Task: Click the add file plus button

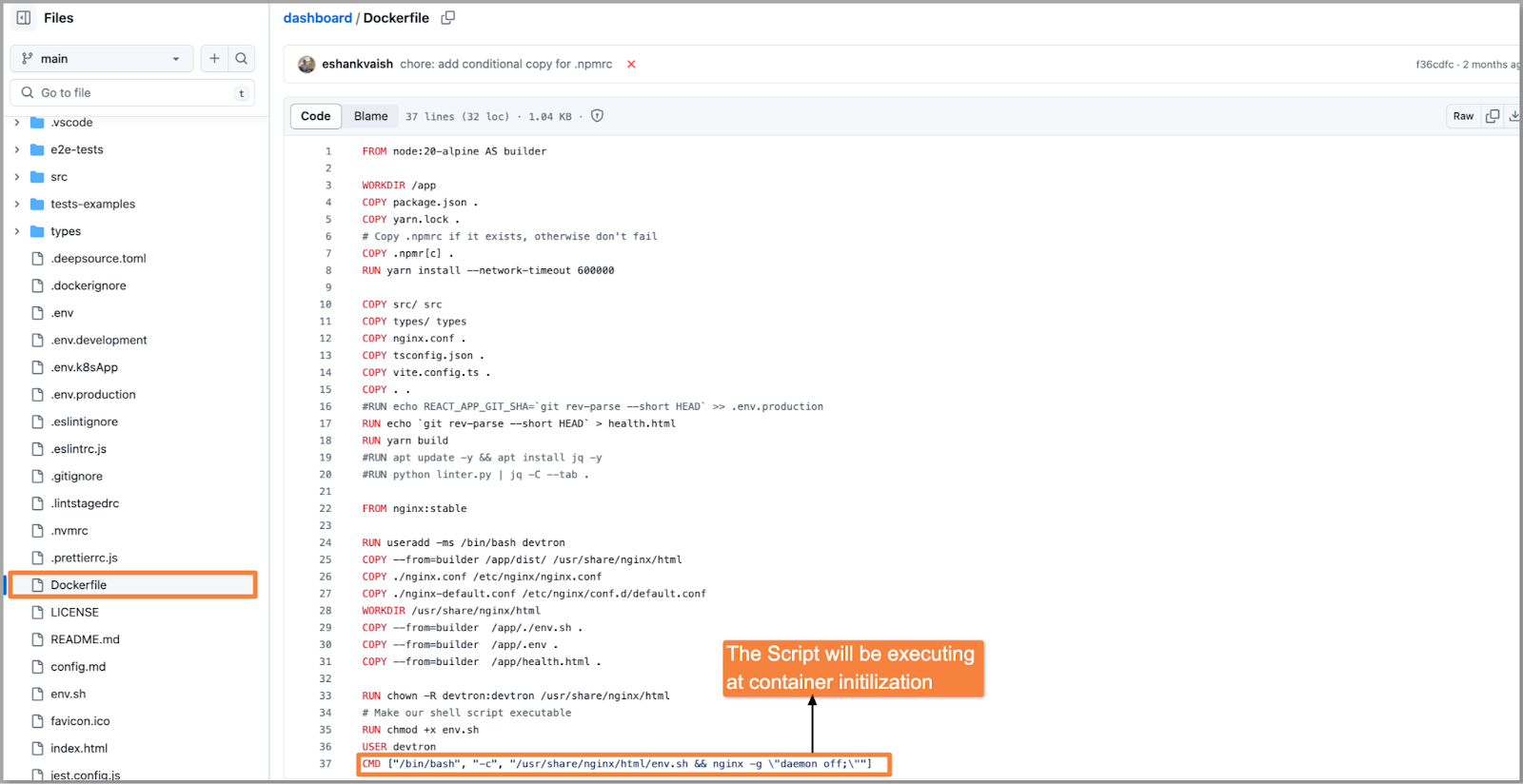Action: point(214,59)
